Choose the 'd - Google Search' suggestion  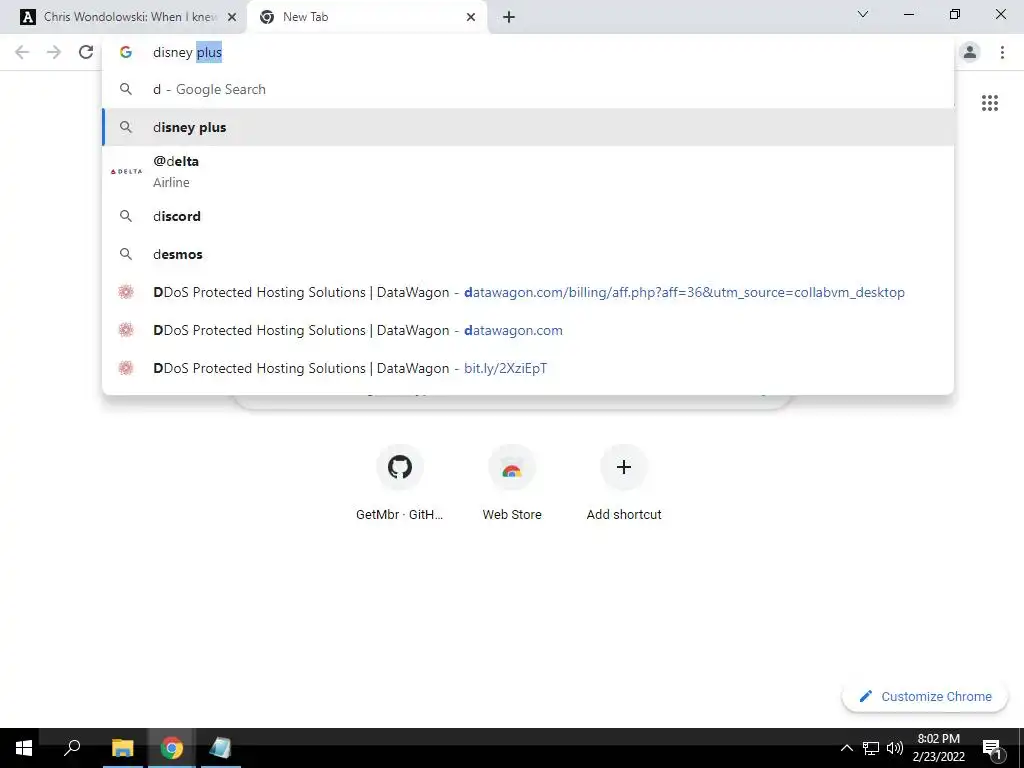pyautogui.click(x=528, y=89)
